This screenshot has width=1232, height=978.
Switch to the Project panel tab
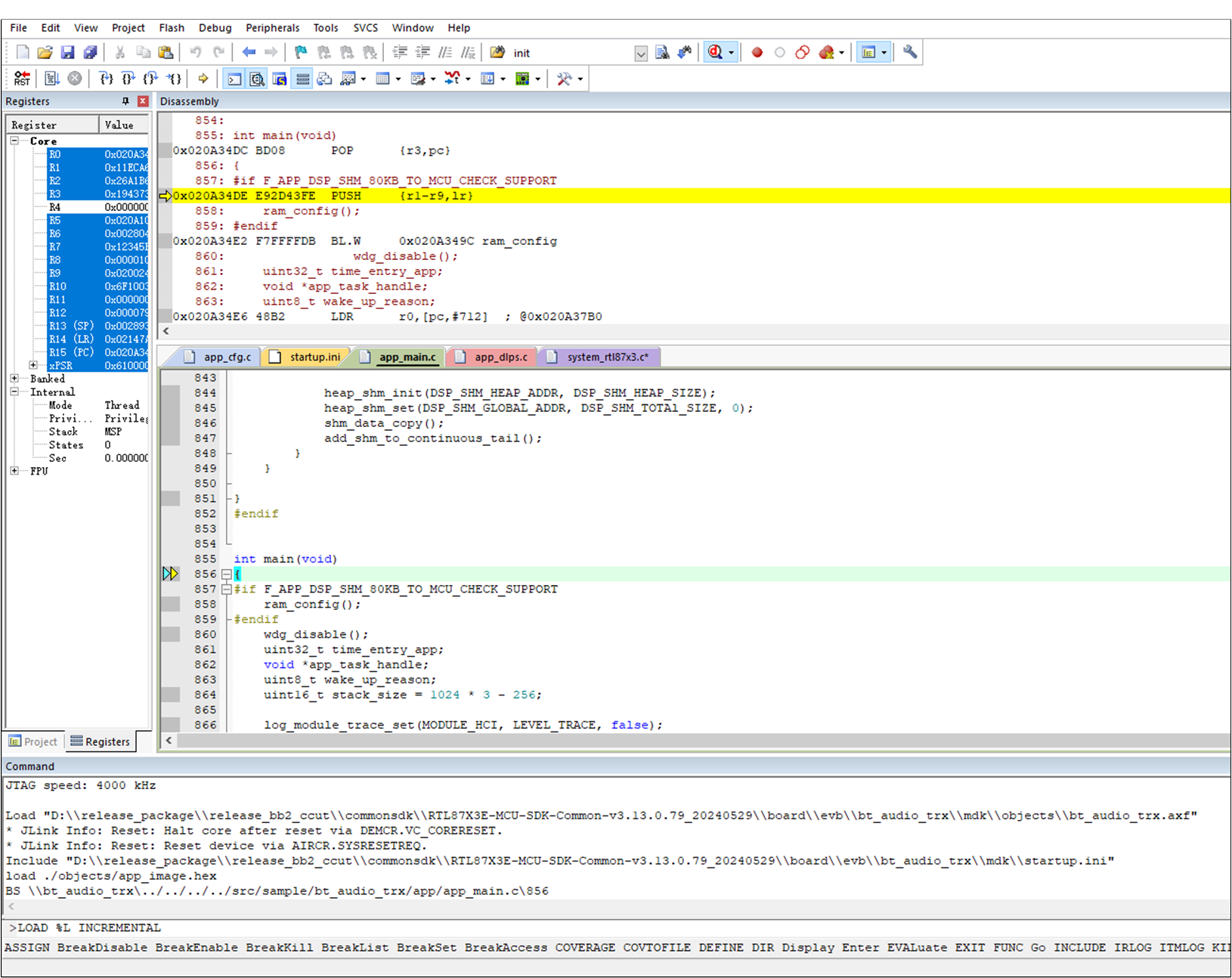[34, 741]
